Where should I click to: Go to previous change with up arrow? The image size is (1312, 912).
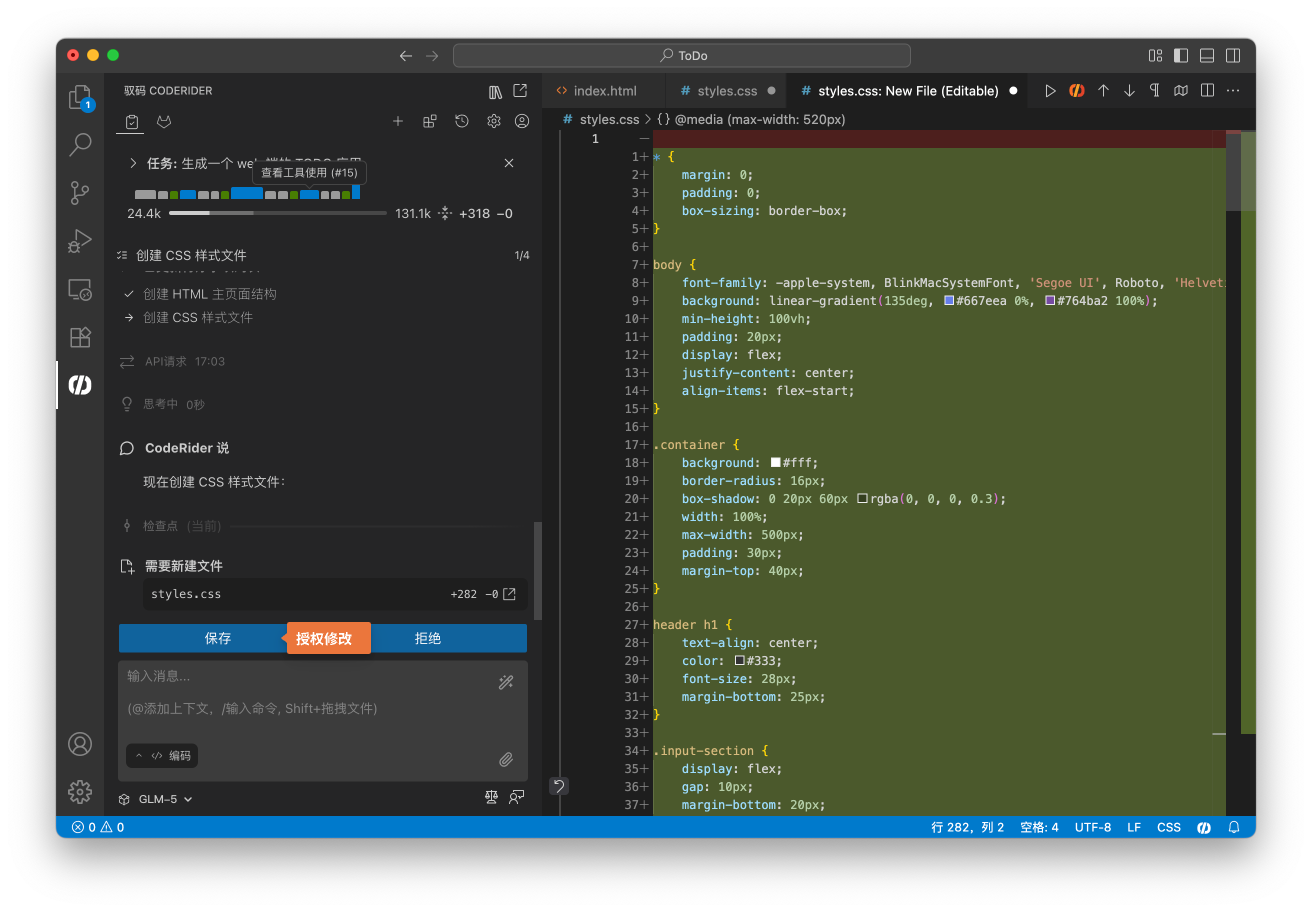click(x=1103, y=91)
